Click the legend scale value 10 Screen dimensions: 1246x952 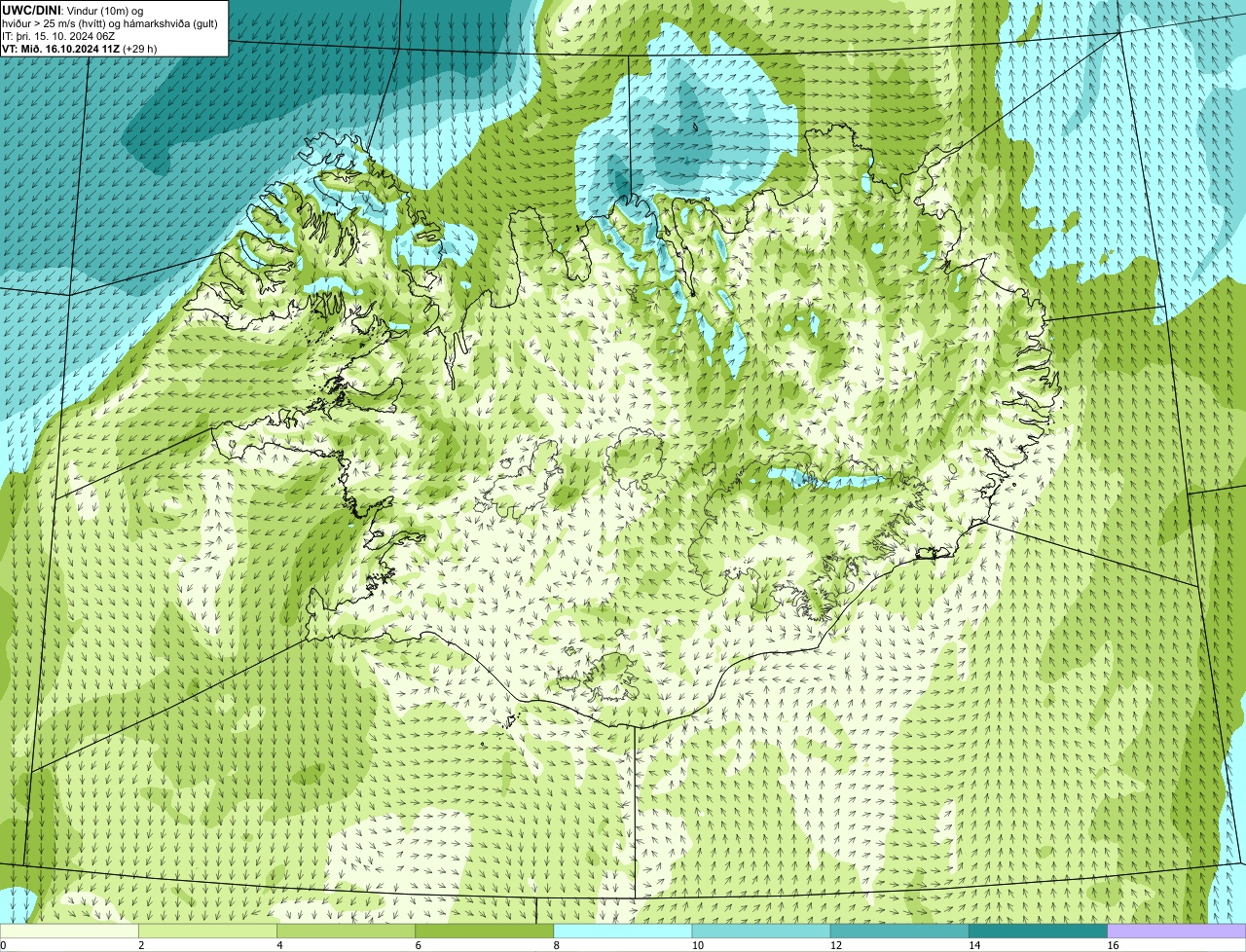point(697,945)
